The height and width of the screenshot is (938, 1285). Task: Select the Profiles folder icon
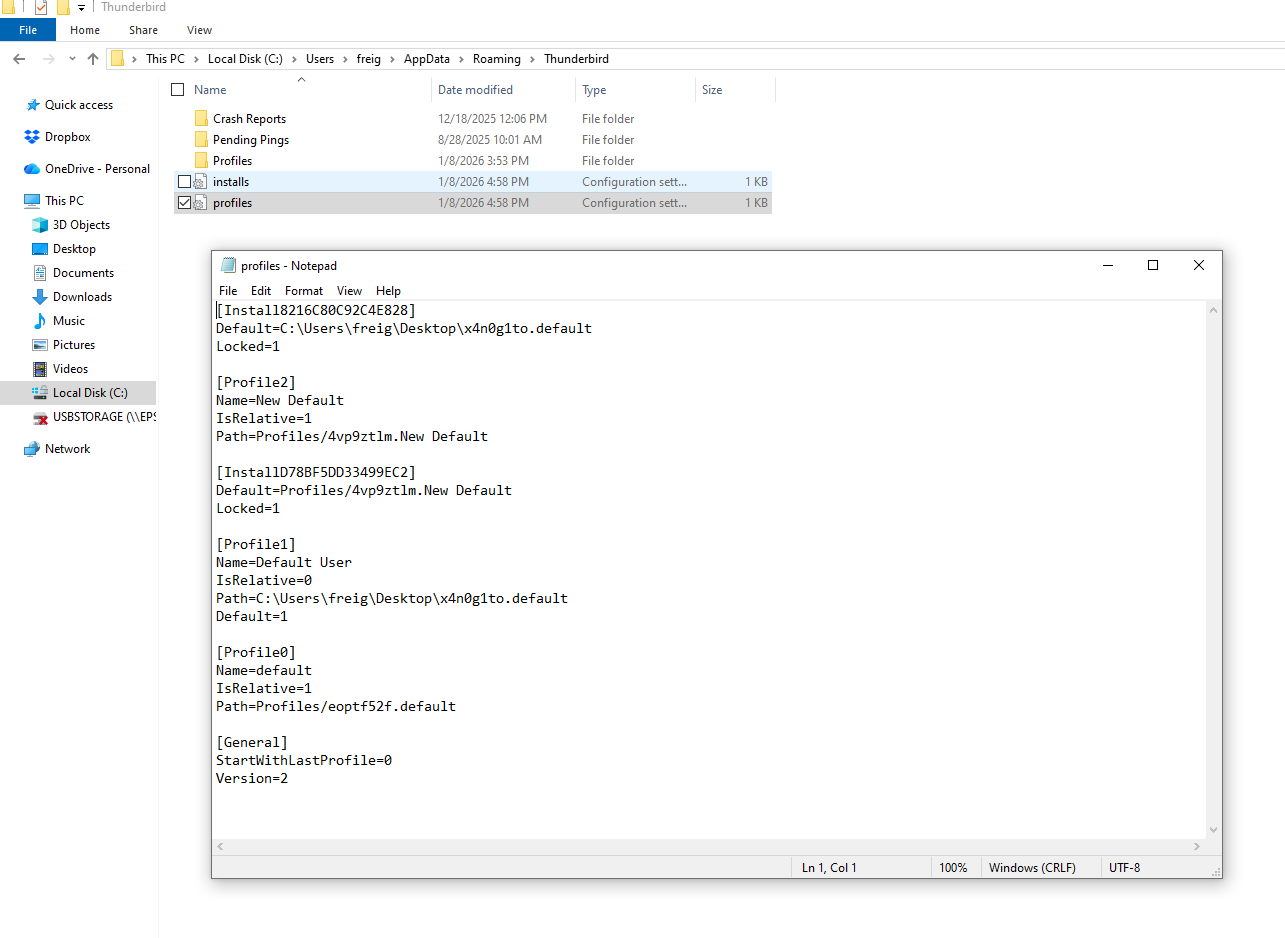tap(201, 161)
